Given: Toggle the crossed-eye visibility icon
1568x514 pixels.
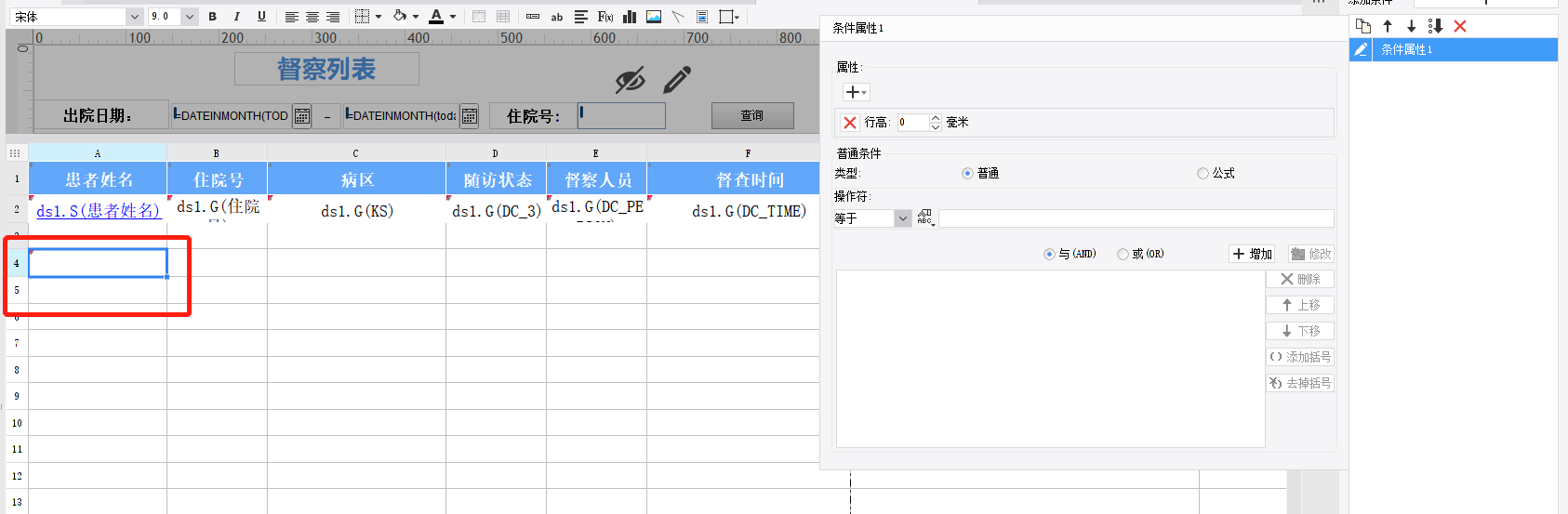Looking at the screenshot, I should pyautogui.click(x=630, y=81).
